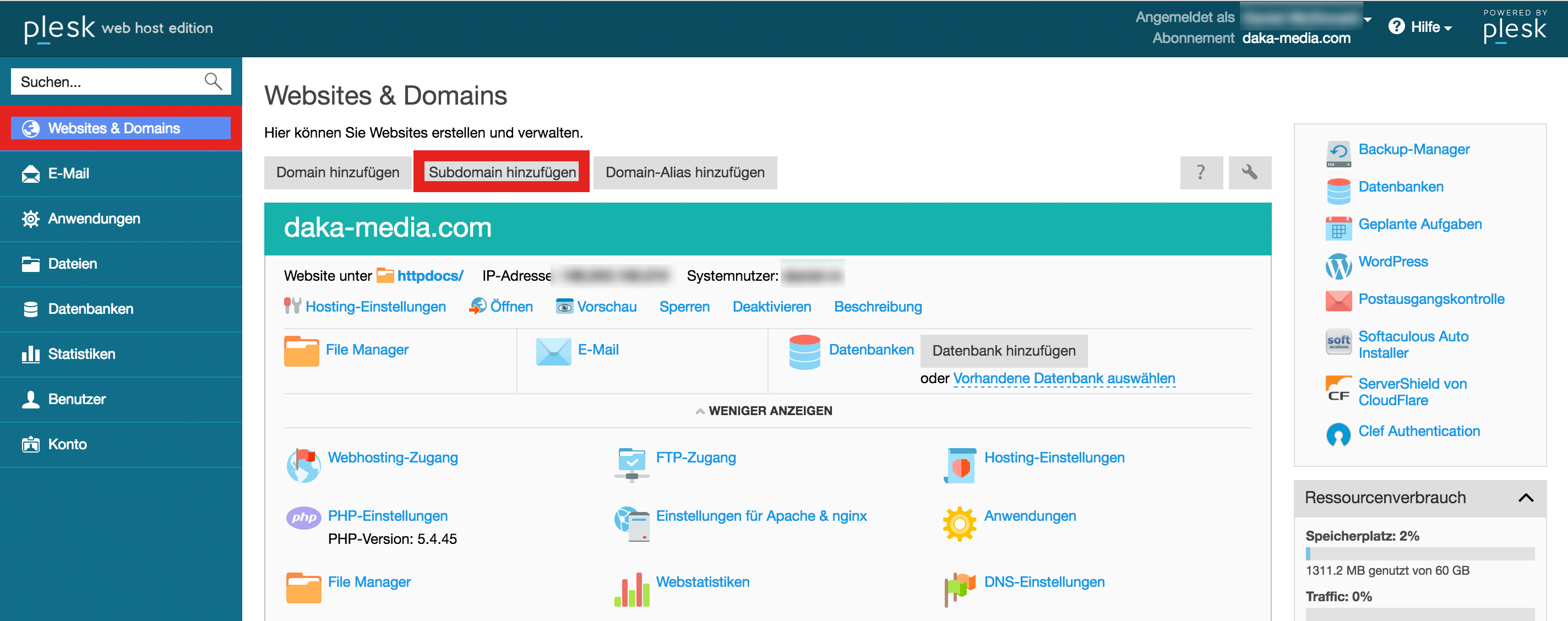Click the Backup-Manager icon
1568x621 pixels.
point(1338,154)
